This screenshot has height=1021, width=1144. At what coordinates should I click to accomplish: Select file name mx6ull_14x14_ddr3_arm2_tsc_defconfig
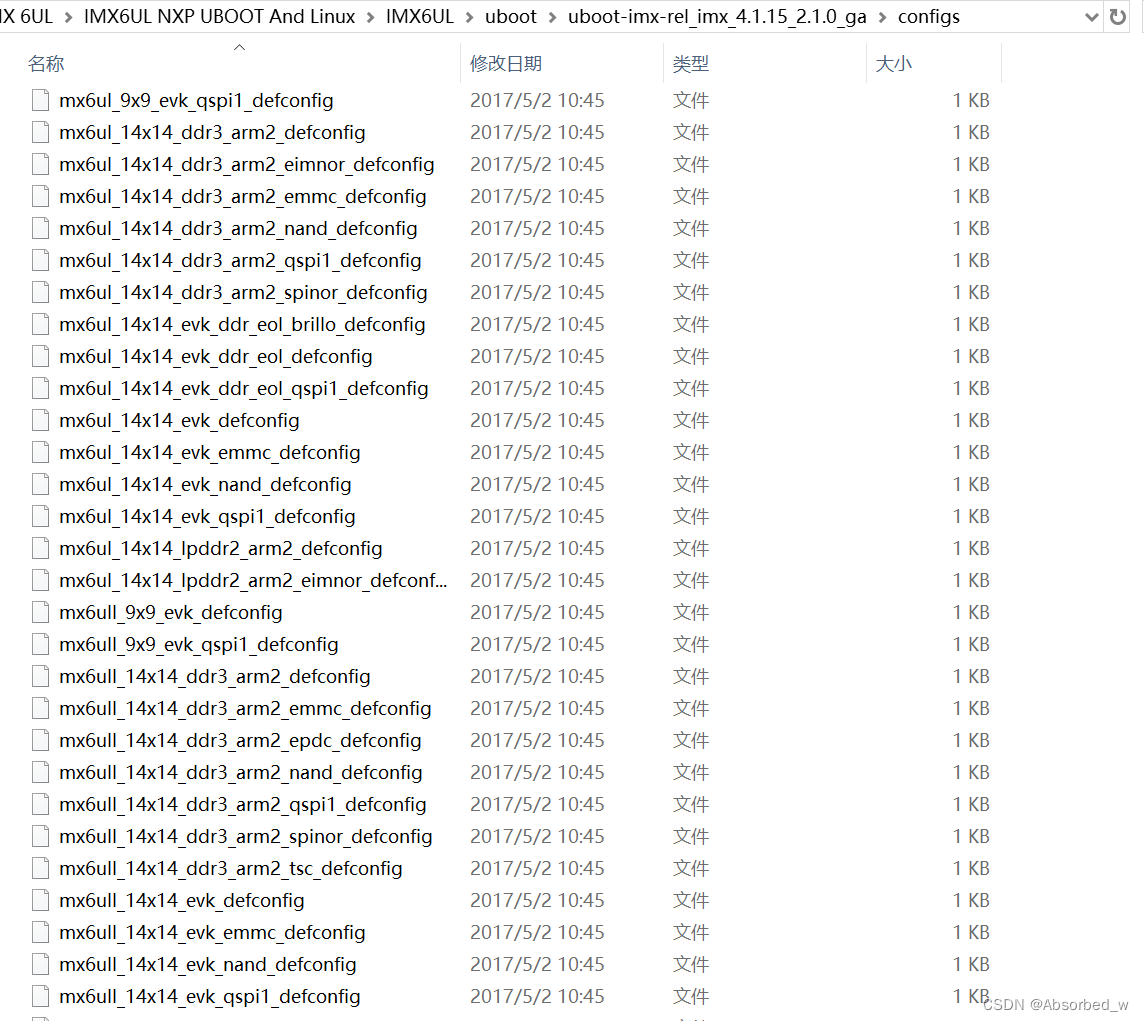pos(231,868)
